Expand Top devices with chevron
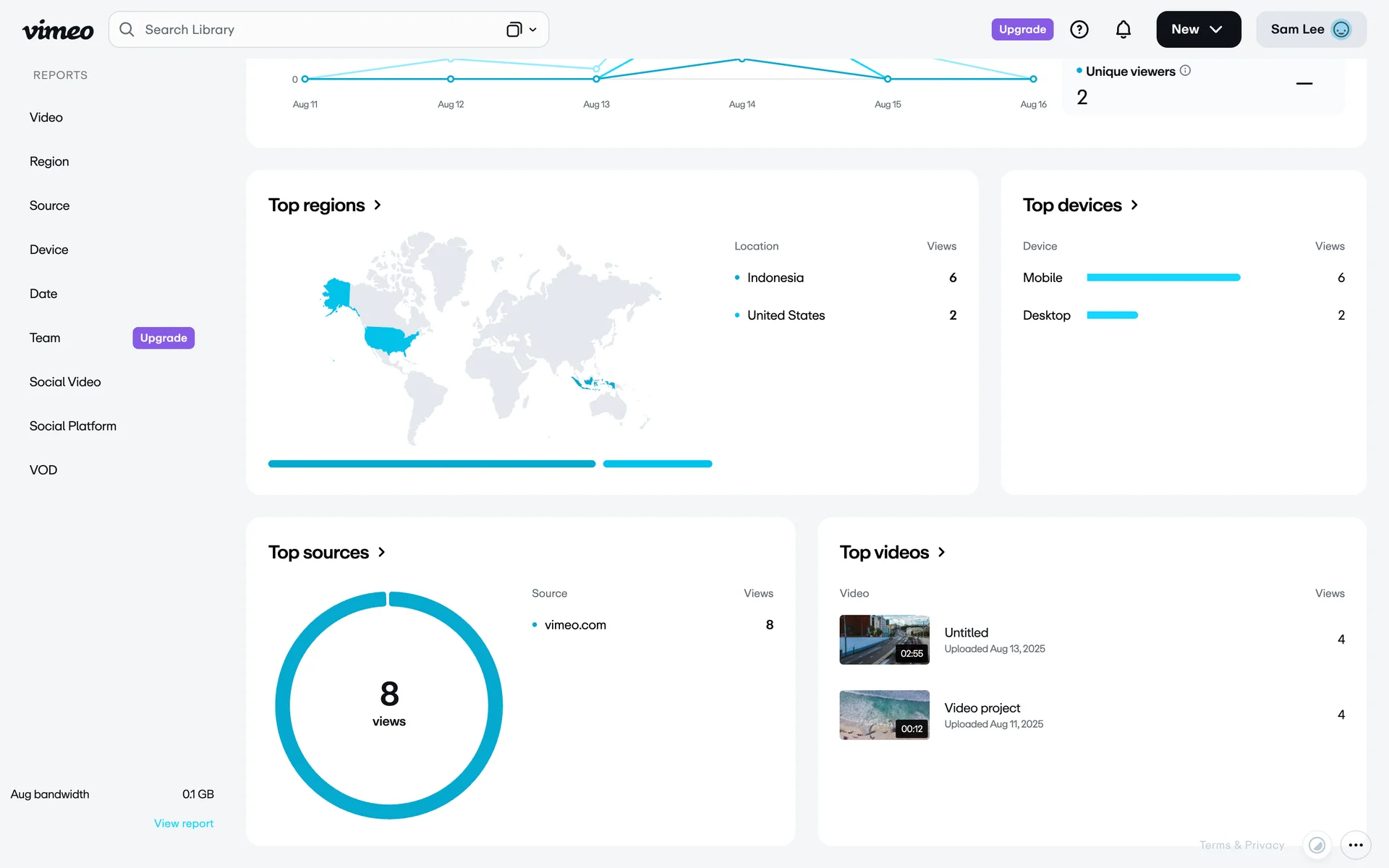The image size is (1389, 868). click(x=1134, y=205)
